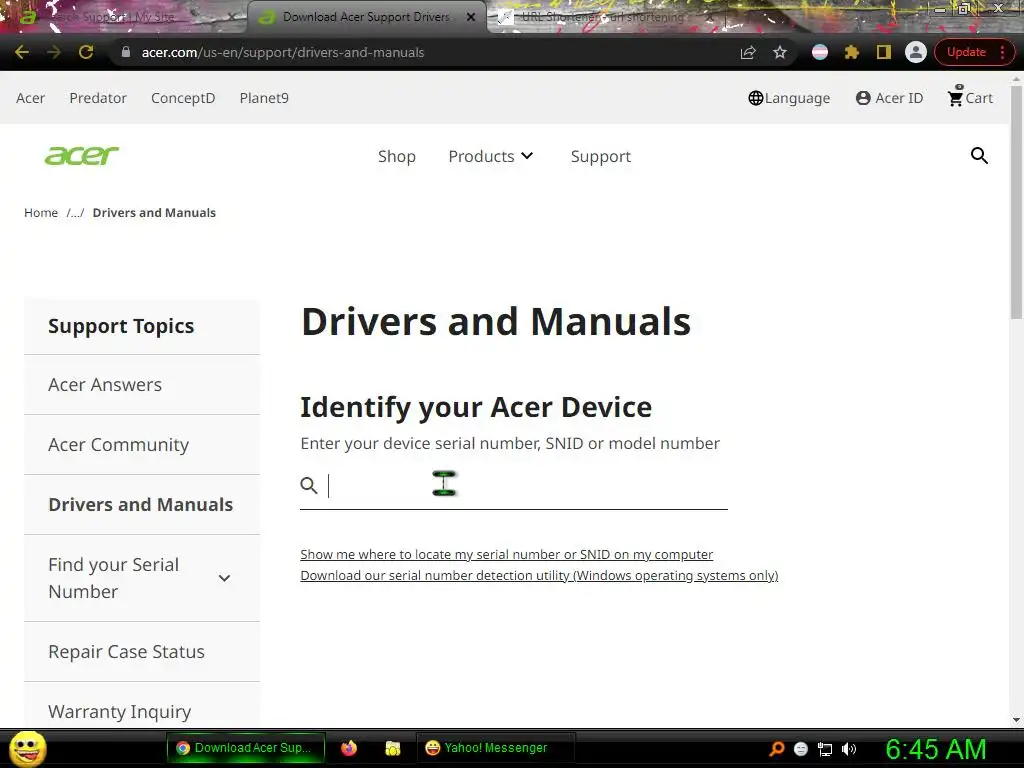The image size is (1024, 768).
Task: Expand the Products dropdown menu
Action: [490, 157]
